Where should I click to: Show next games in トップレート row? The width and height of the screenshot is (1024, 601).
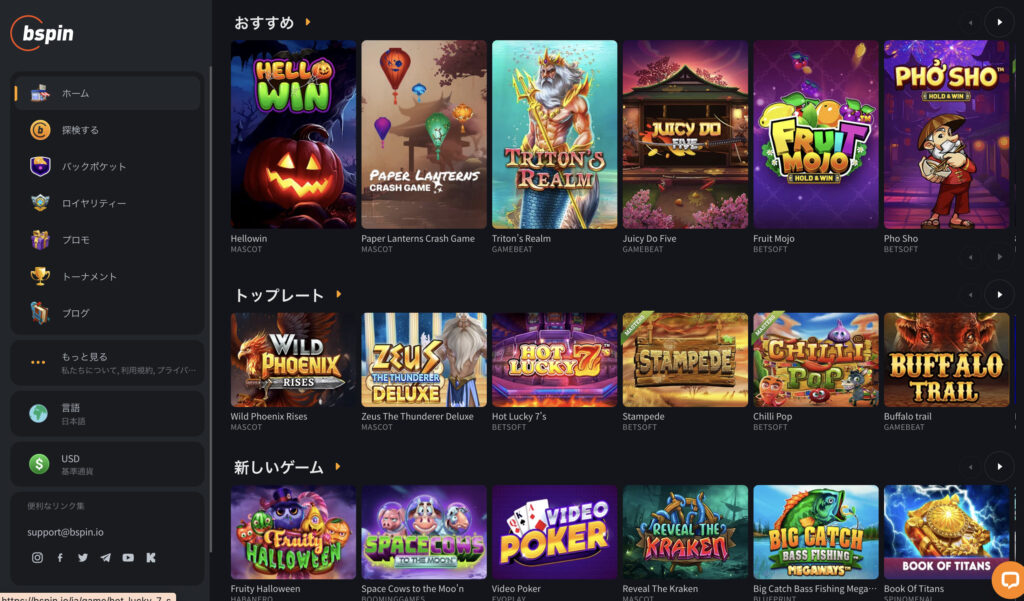pyautogui.click(x=999, y=295)
